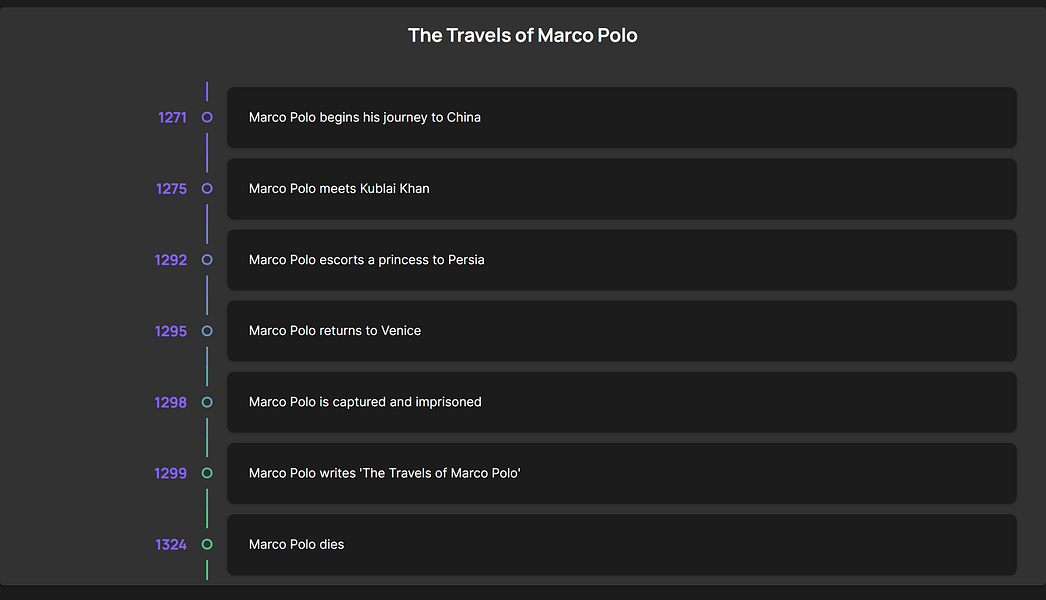Click the 'The Travels of Marco Polo' page heading
The height and width of the screenshot is (600, 1046).
coord(522,36)
